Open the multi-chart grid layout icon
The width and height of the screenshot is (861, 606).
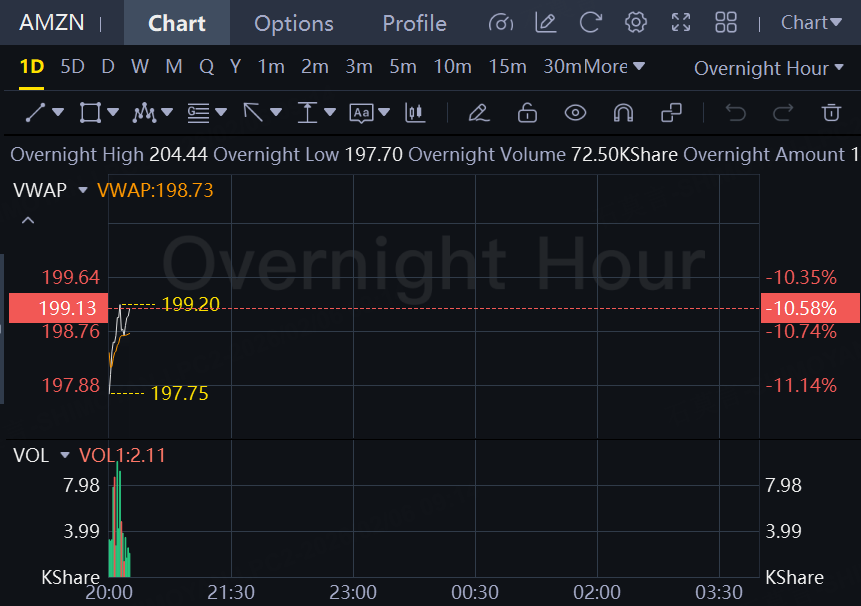pyautogui.click(x=726, y=22)
